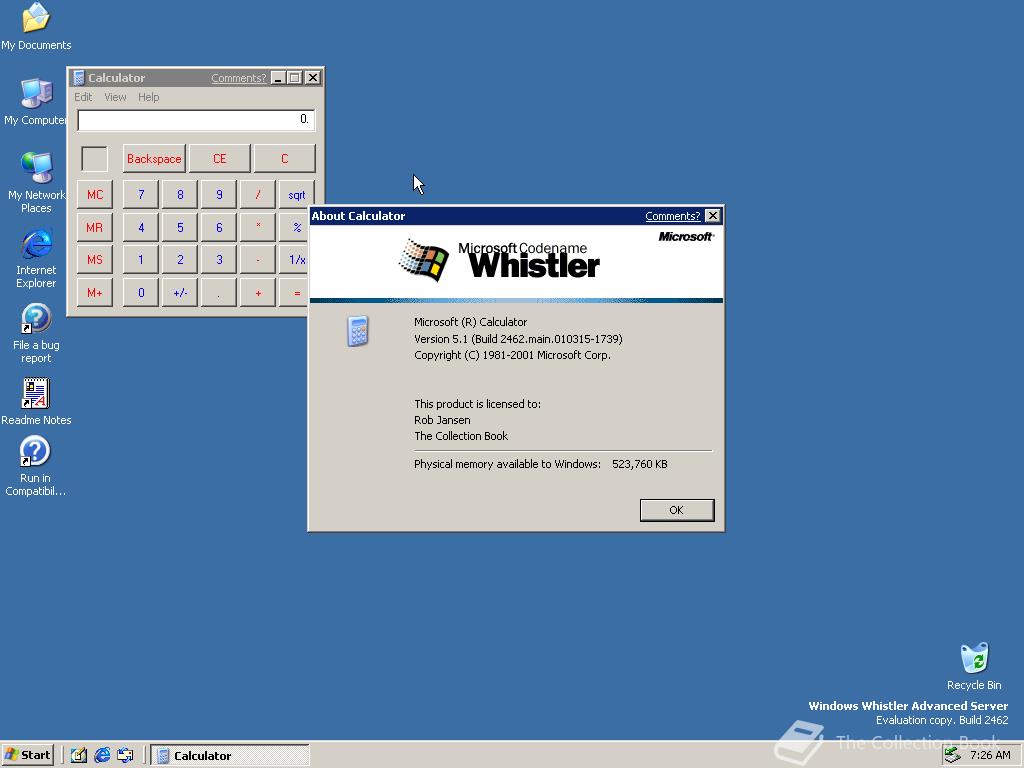Open My Network Places icon

pos(36,182)
